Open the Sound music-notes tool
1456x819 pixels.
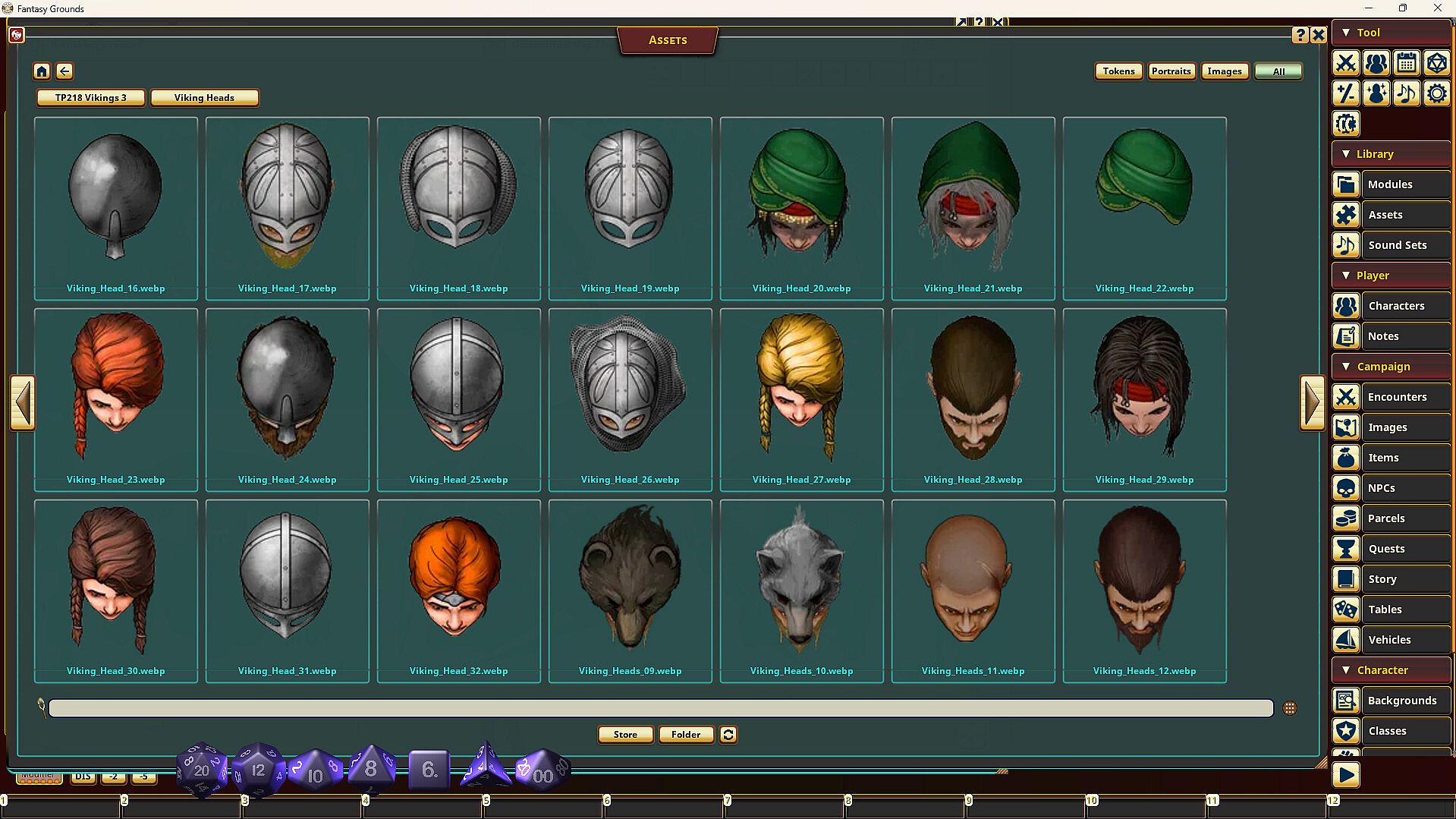1407,93
